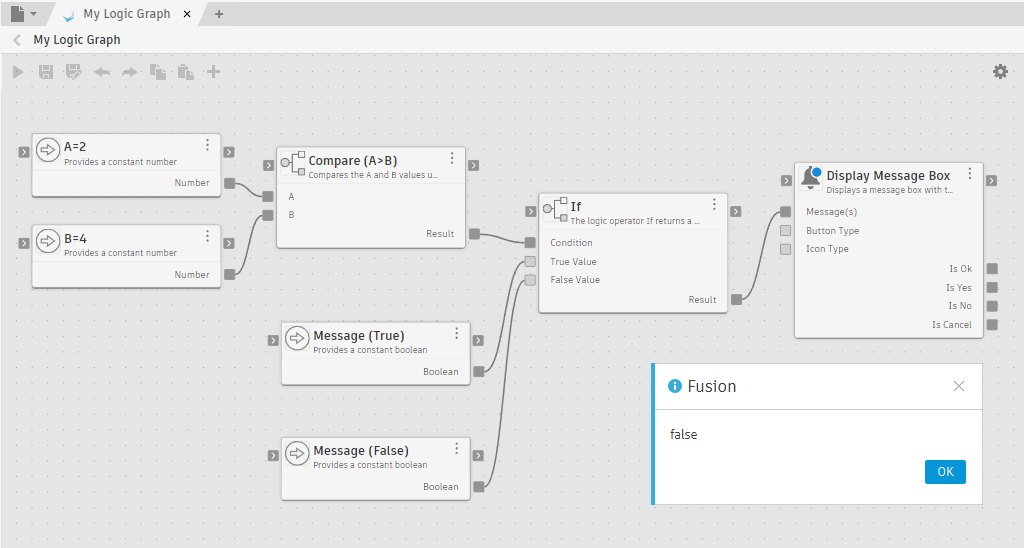The width and height of the screenshot is (1024, 548).
Task: Add a node with the plus toolbar icon
Action: click(x=213, y=72)
